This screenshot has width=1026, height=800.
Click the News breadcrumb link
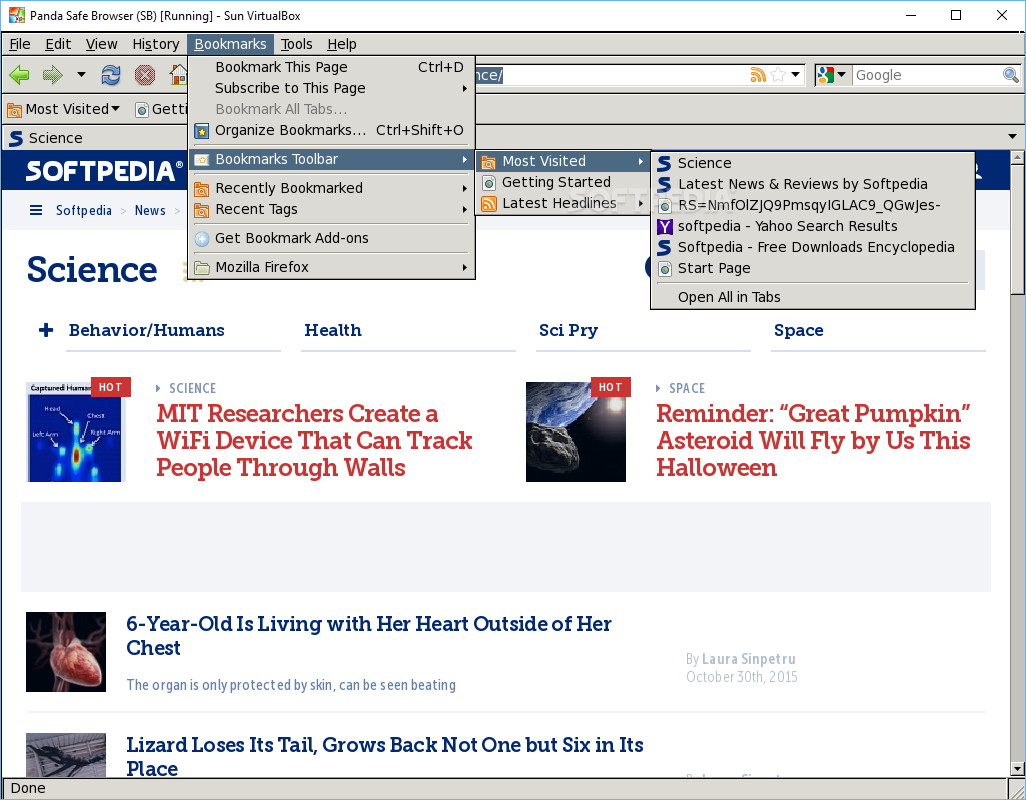[x=150, y=210]
